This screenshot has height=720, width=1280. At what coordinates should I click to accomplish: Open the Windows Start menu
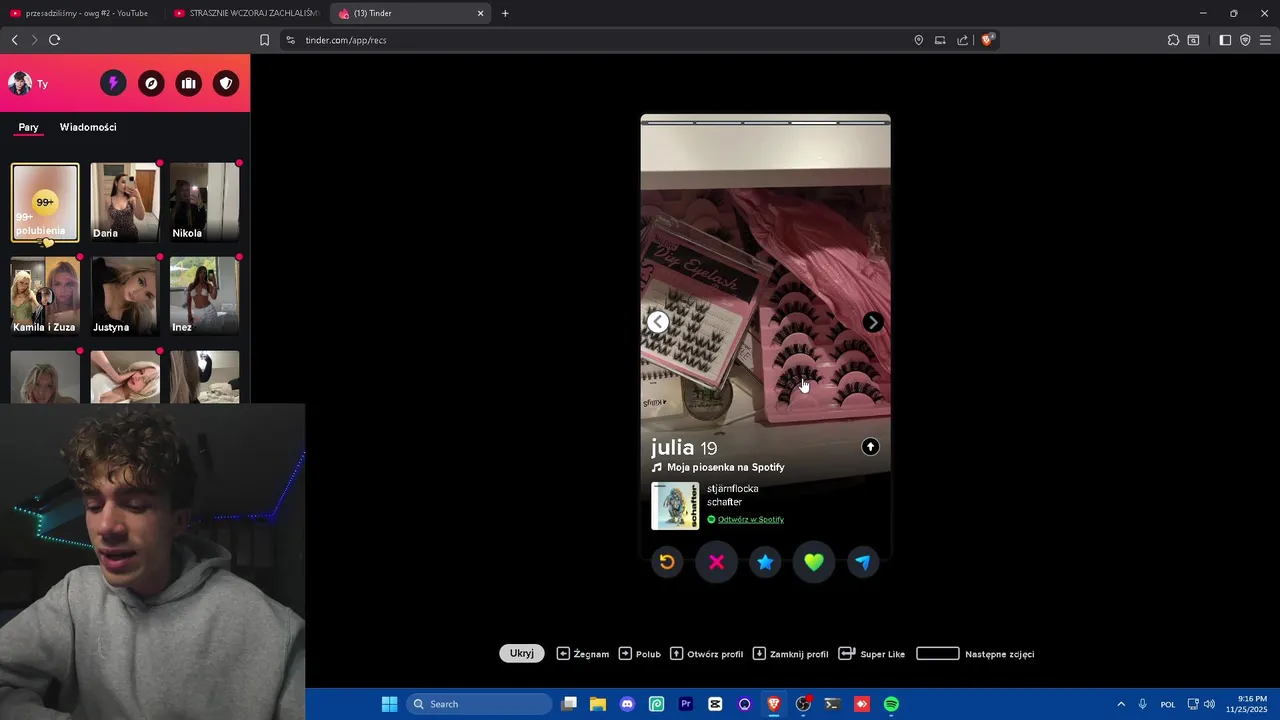click(390, 704)
